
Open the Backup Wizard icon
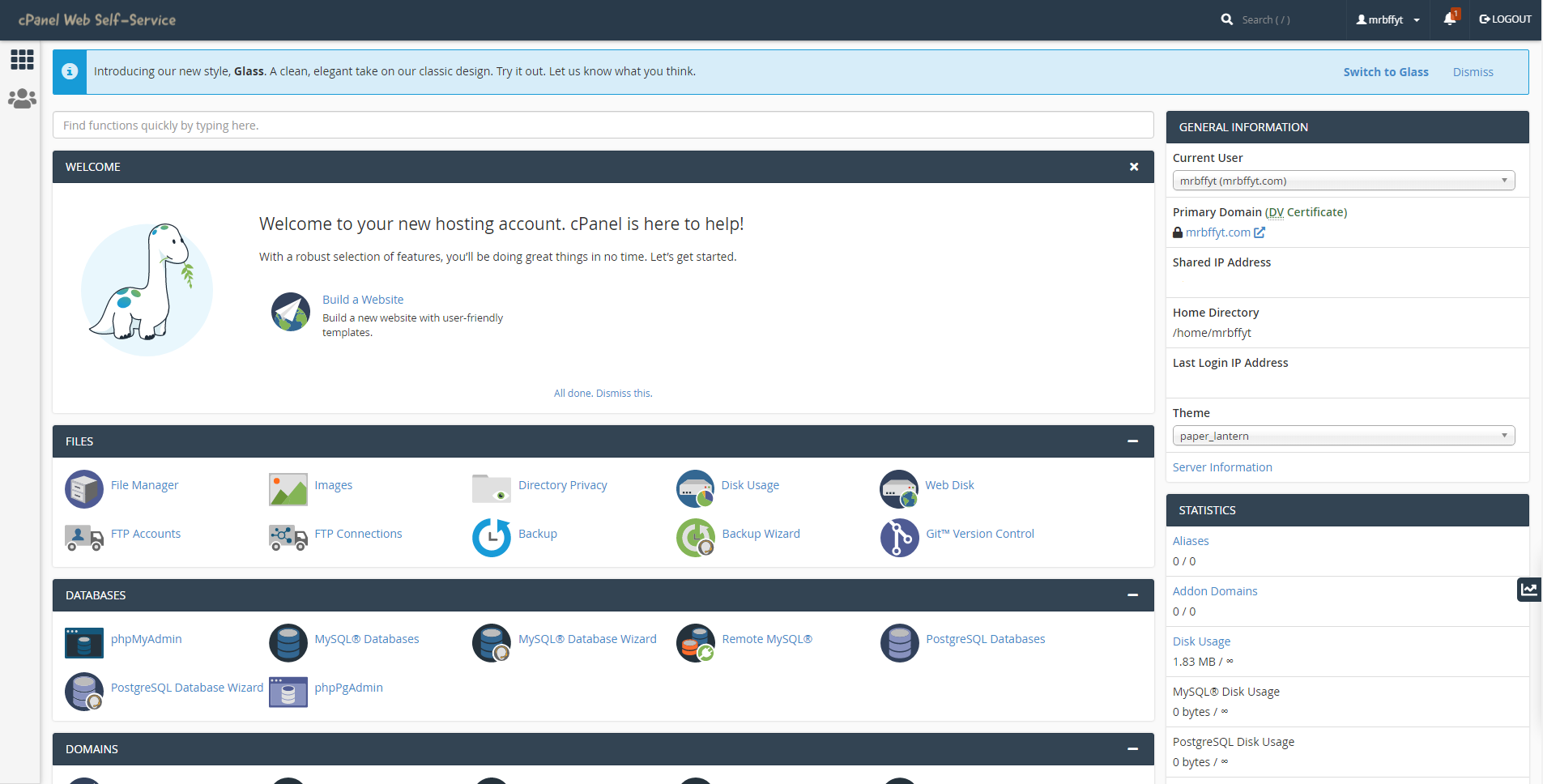[695, 537]
